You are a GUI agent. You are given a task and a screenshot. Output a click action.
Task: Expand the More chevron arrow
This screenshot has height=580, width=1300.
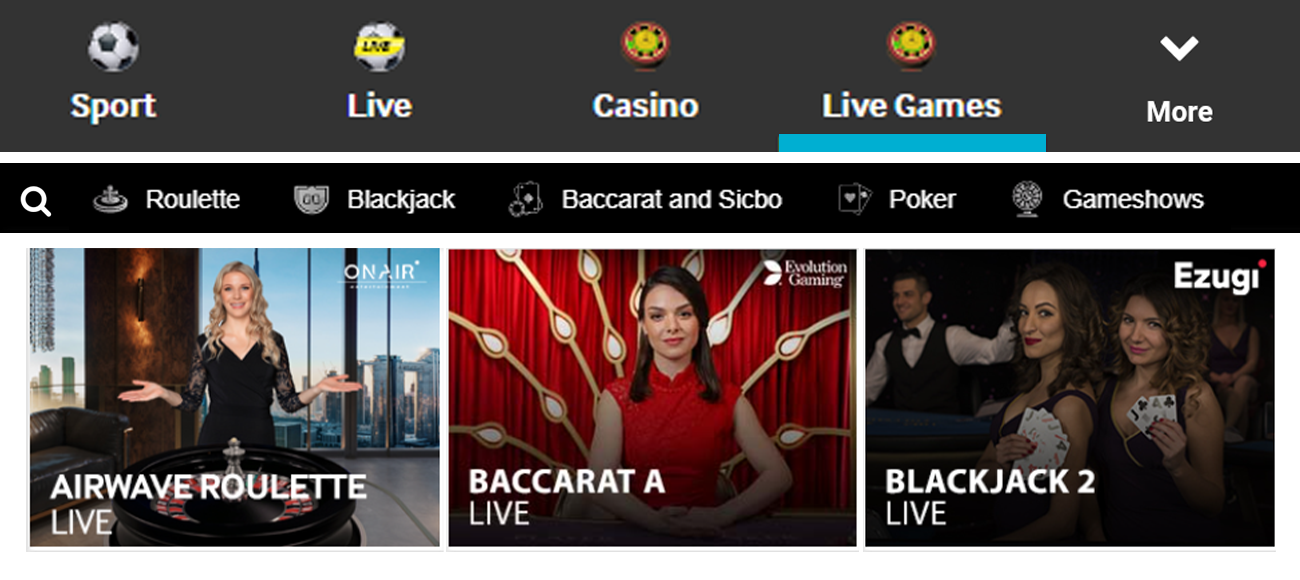pyautogui.click(x=1179, y=48)
